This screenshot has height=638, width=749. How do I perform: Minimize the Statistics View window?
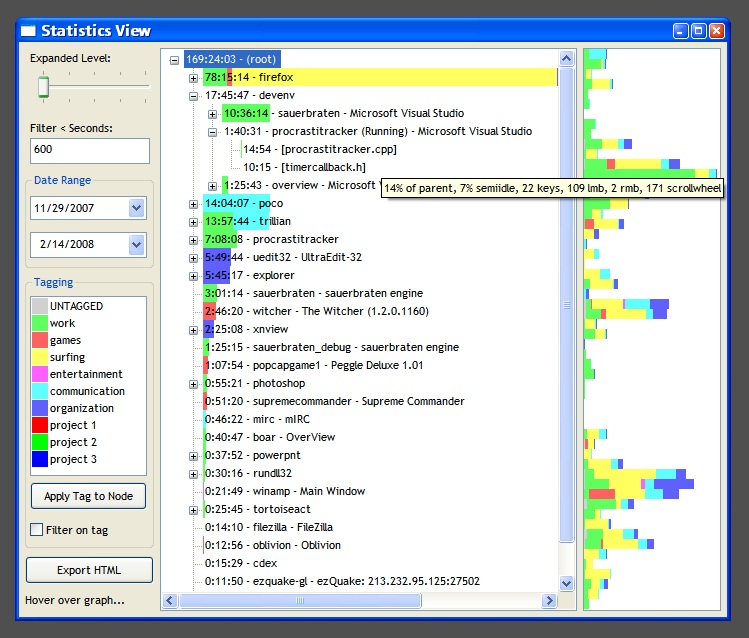pyautogui.click(x=680, y=31)
